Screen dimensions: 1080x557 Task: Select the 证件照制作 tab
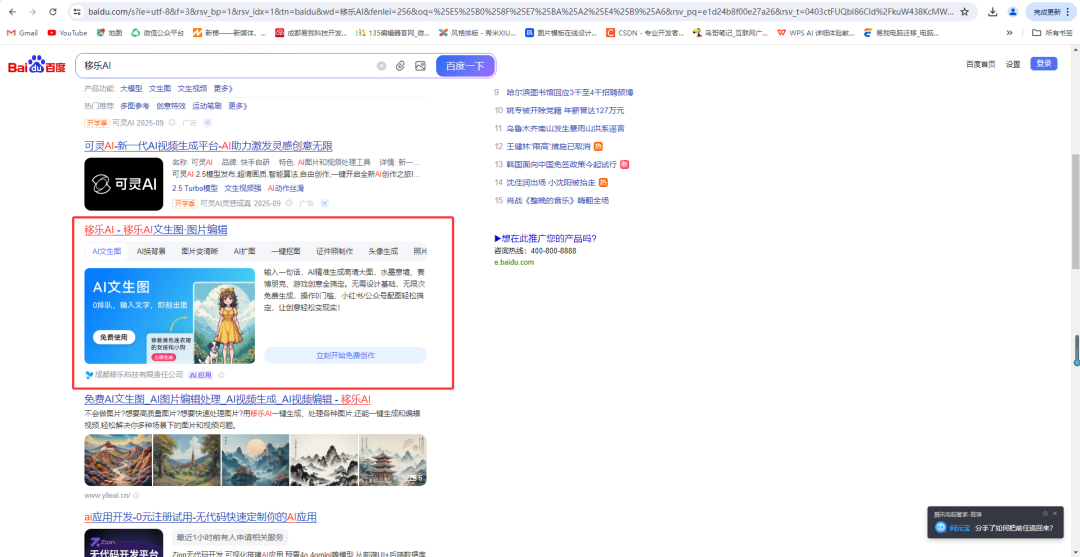click(334, 251)
